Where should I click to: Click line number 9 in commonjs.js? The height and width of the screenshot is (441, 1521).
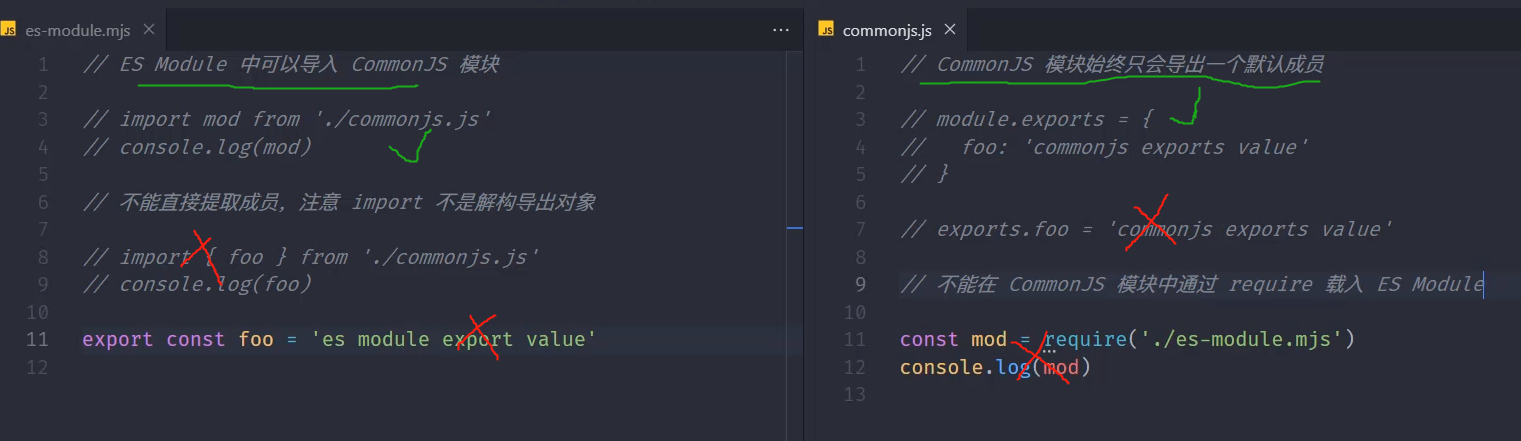860,284
